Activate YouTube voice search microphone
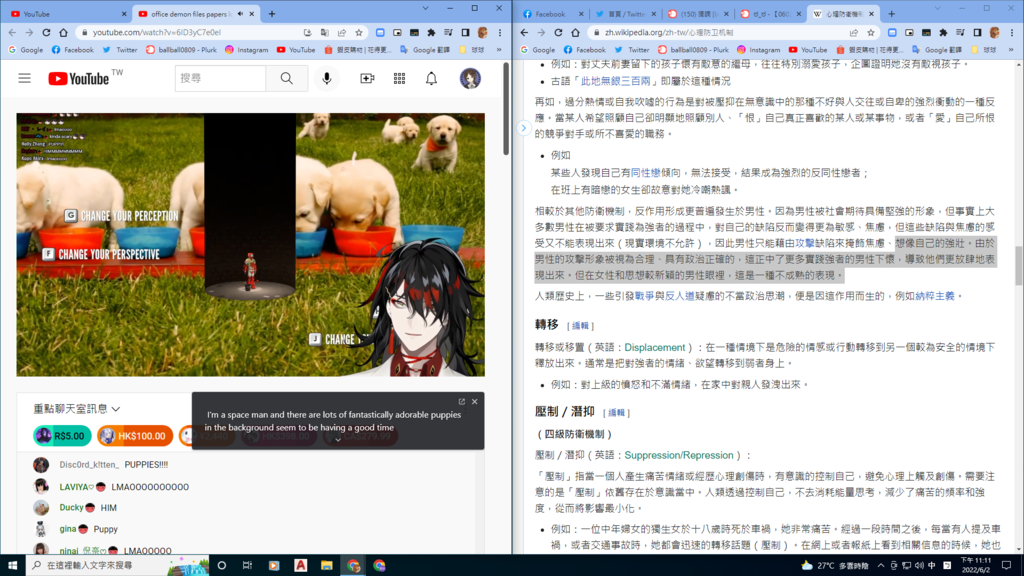This screenshot has height=576, width=1024. pos(327,78)
